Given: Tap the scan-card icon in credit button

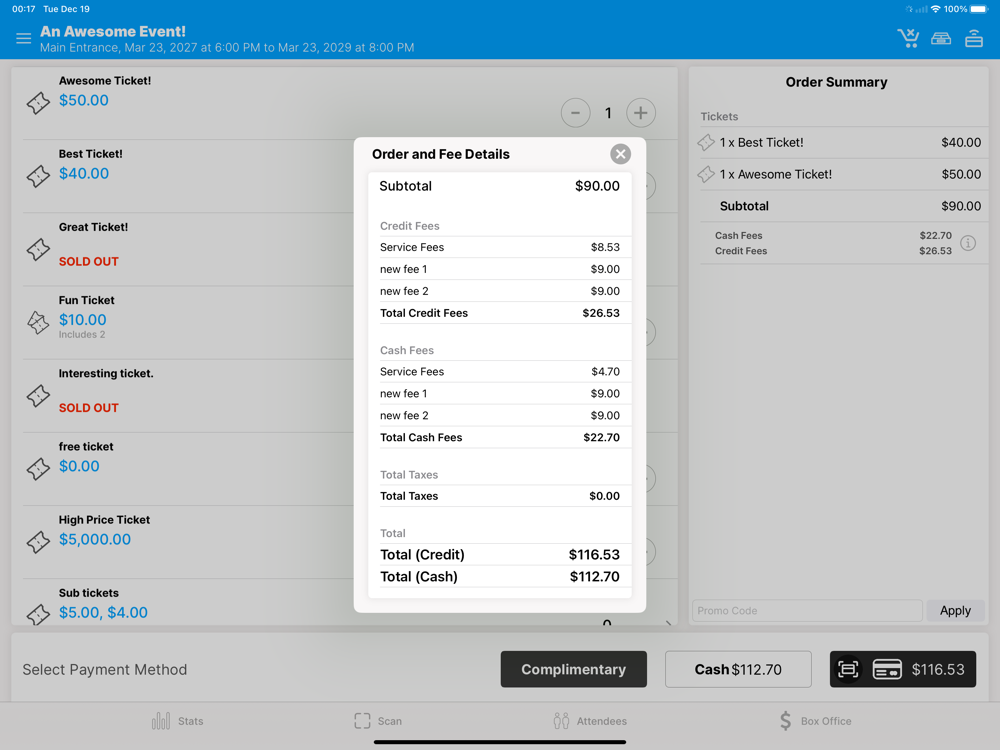Looking at the screenshot, I should pyautogui.click(x=848, y=669).
